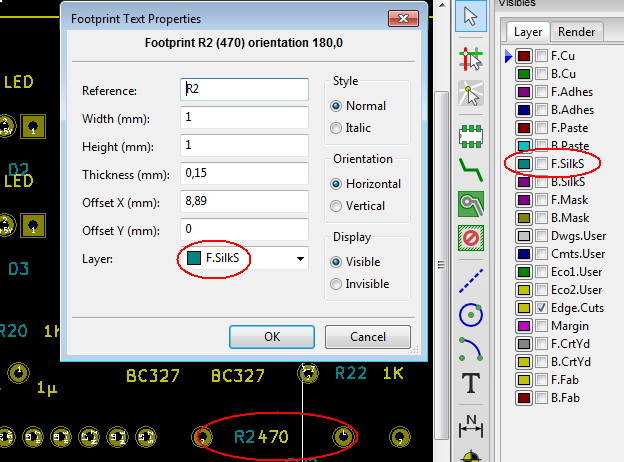
Task: Close the Footprint Text Properties dialog
Action: (x=403, y=18)
